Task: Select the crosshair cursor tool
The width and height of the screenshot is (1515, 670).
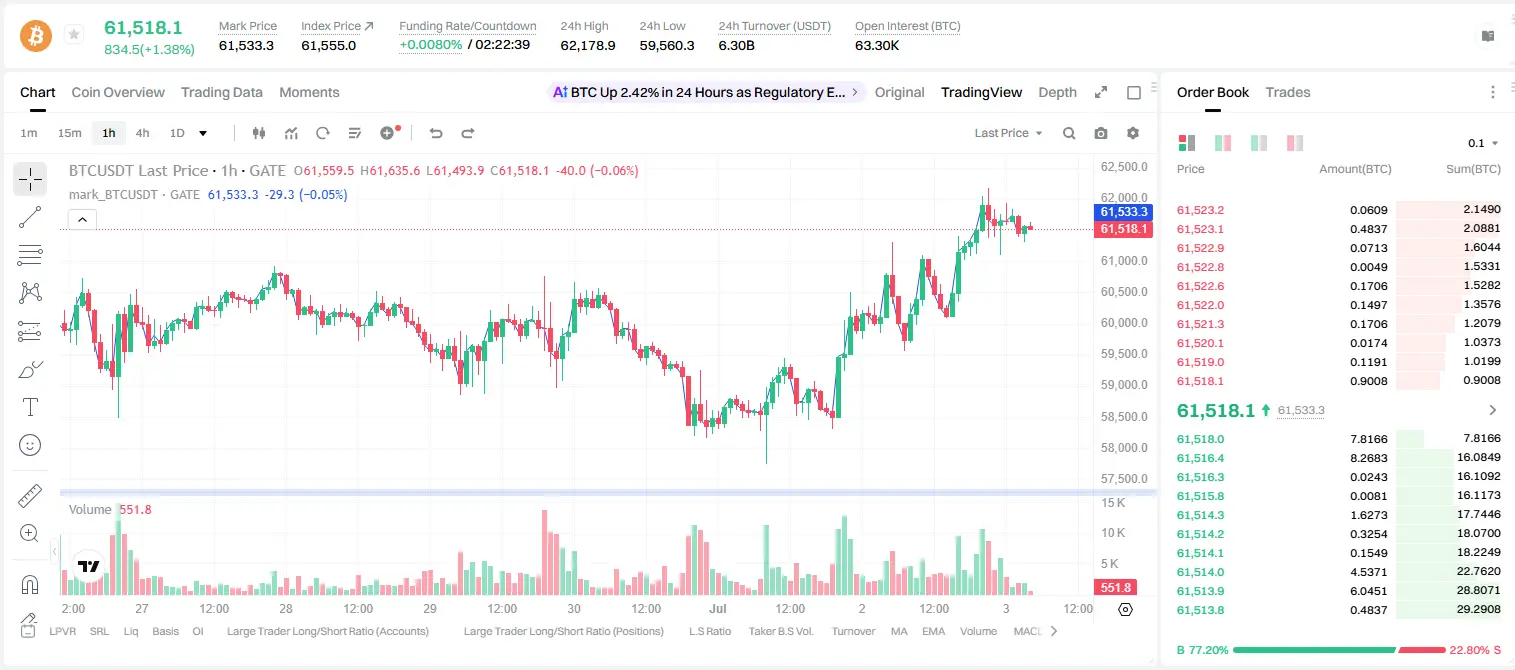Action: [x=30, y=179]
